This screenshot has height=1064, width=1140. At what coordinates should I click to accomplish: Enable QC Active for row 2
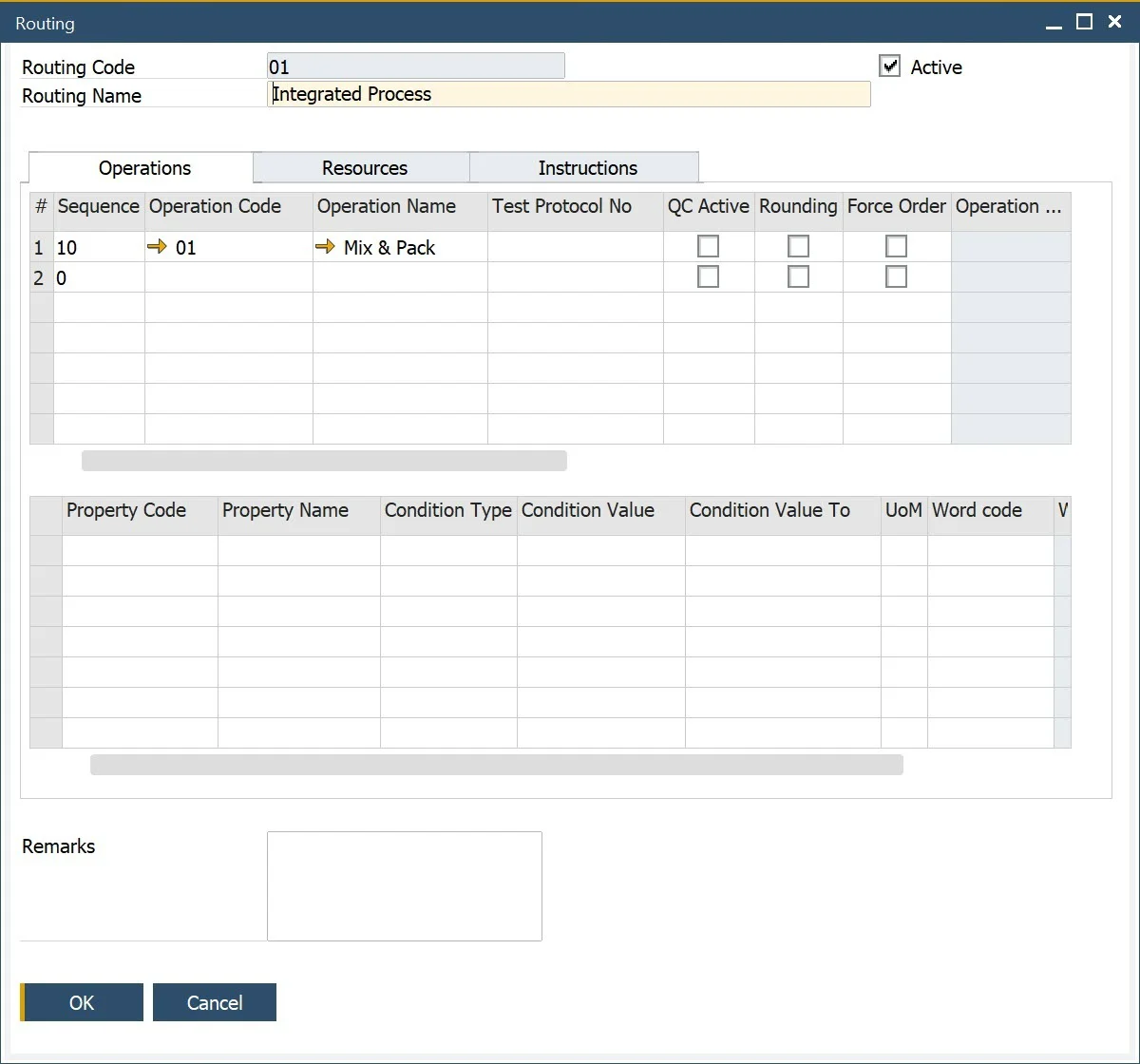[x=708, y=277]
